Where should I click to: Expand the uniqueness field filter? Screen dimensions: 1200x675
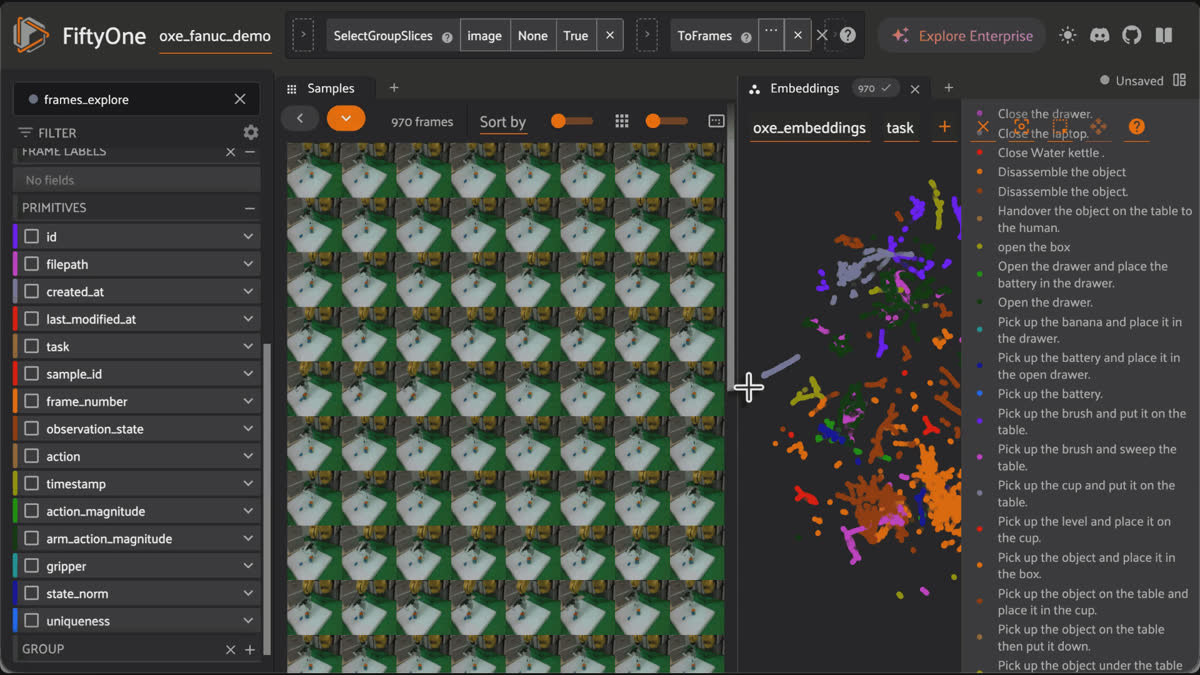pos(248,621)
